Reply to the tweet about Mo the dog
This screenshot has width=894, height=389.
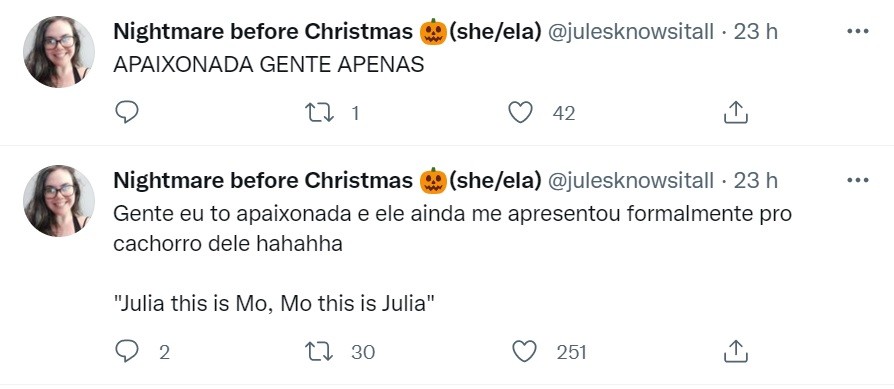127,351
